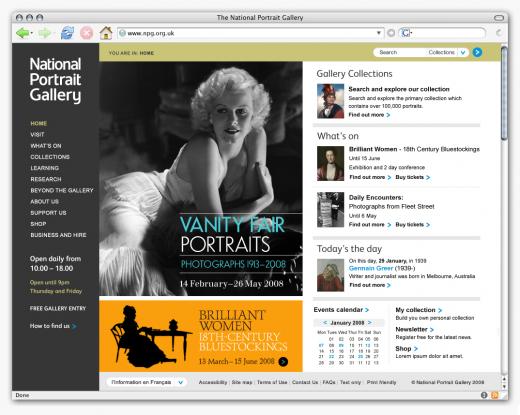Viewport: 520px width, 415px height.
Task: Select ABOUT US in the sidebar
Action: click(45, 202)
